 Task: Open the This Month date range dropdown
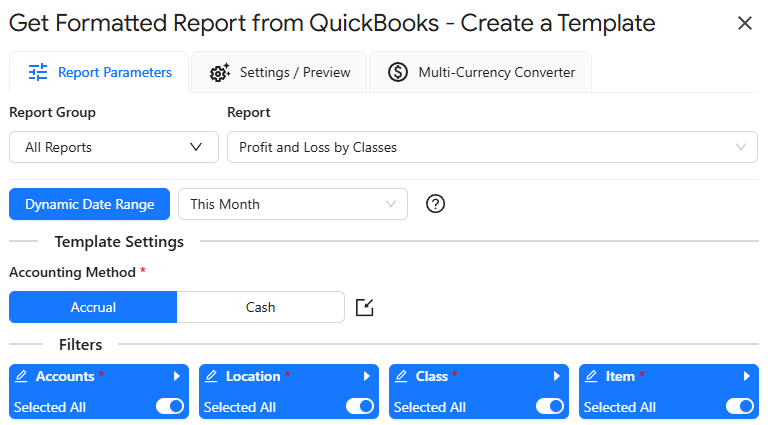293,204
